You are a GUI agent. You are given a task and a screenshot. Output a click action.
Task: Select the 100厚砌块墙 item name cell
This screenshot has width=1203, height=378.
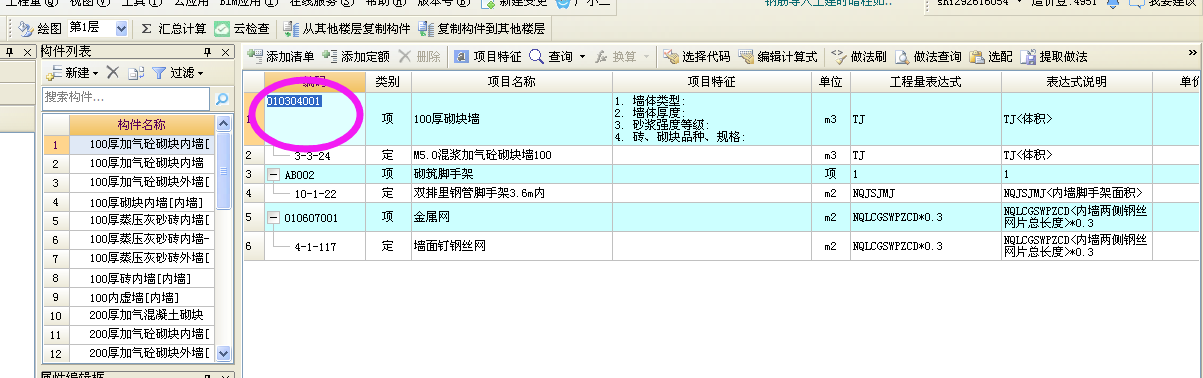tap(511, 119)
